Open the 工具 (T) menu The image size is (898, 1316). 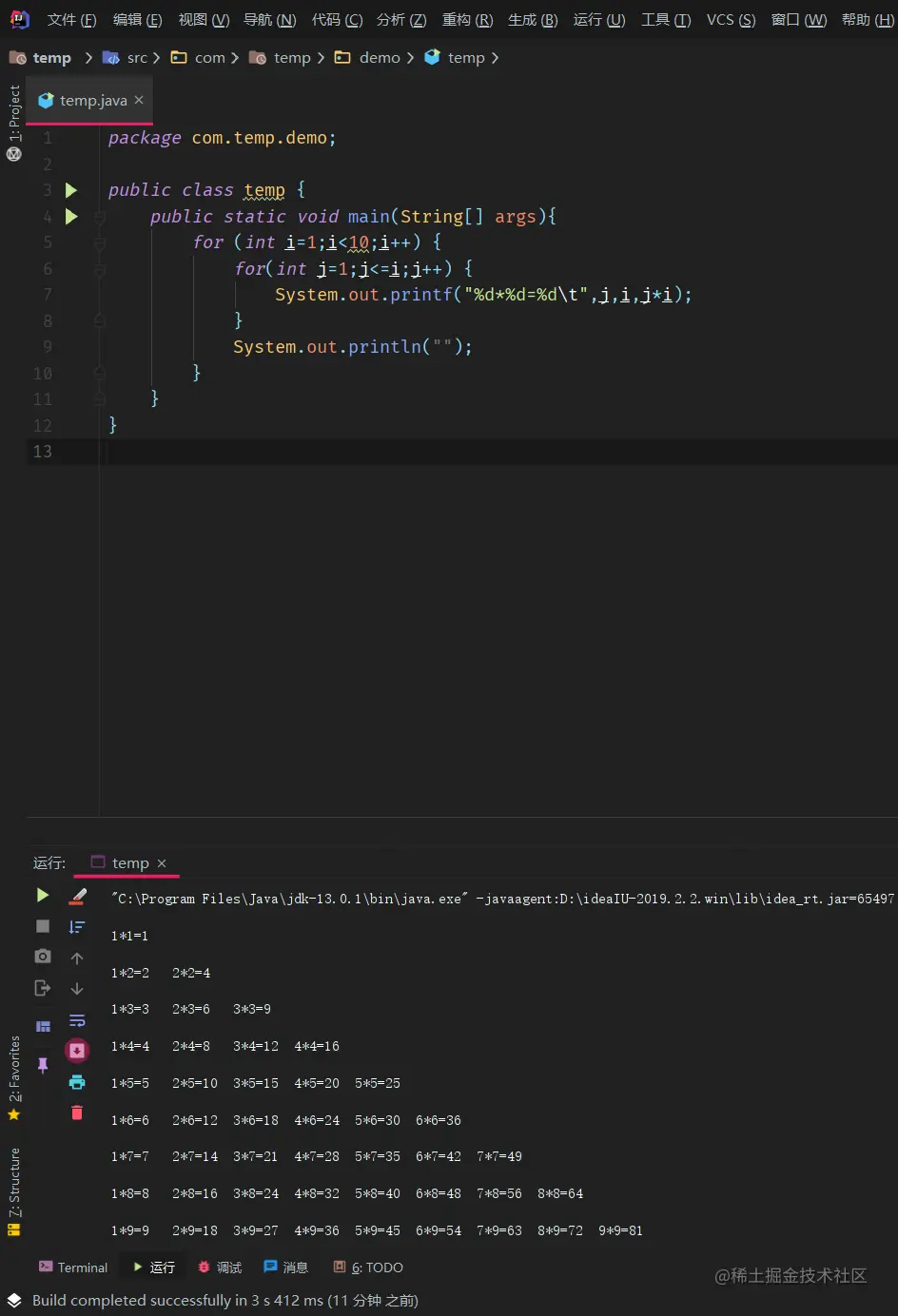[x=666, y=20]
